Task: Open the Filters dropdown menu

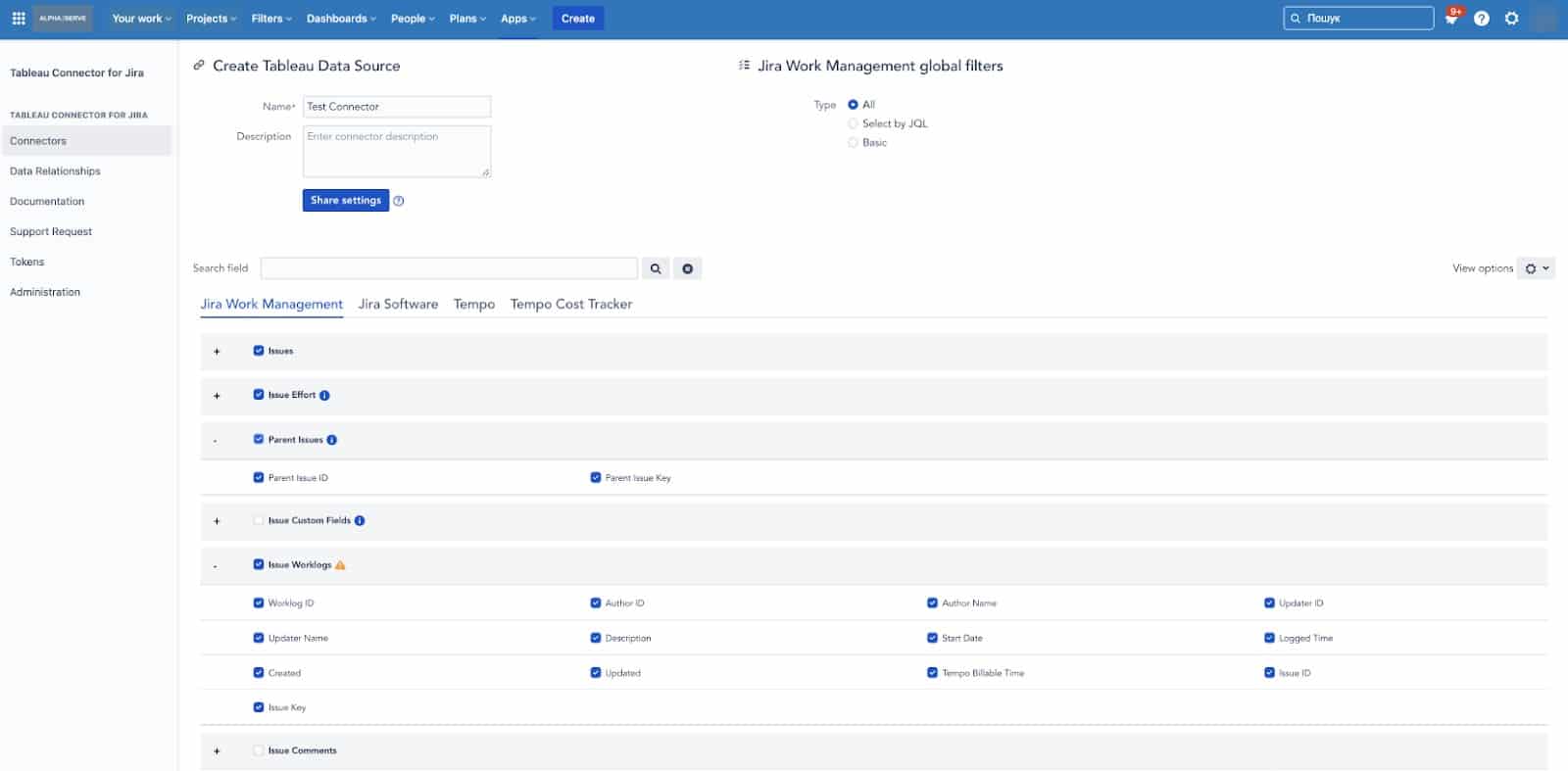Action: [271, 19]
